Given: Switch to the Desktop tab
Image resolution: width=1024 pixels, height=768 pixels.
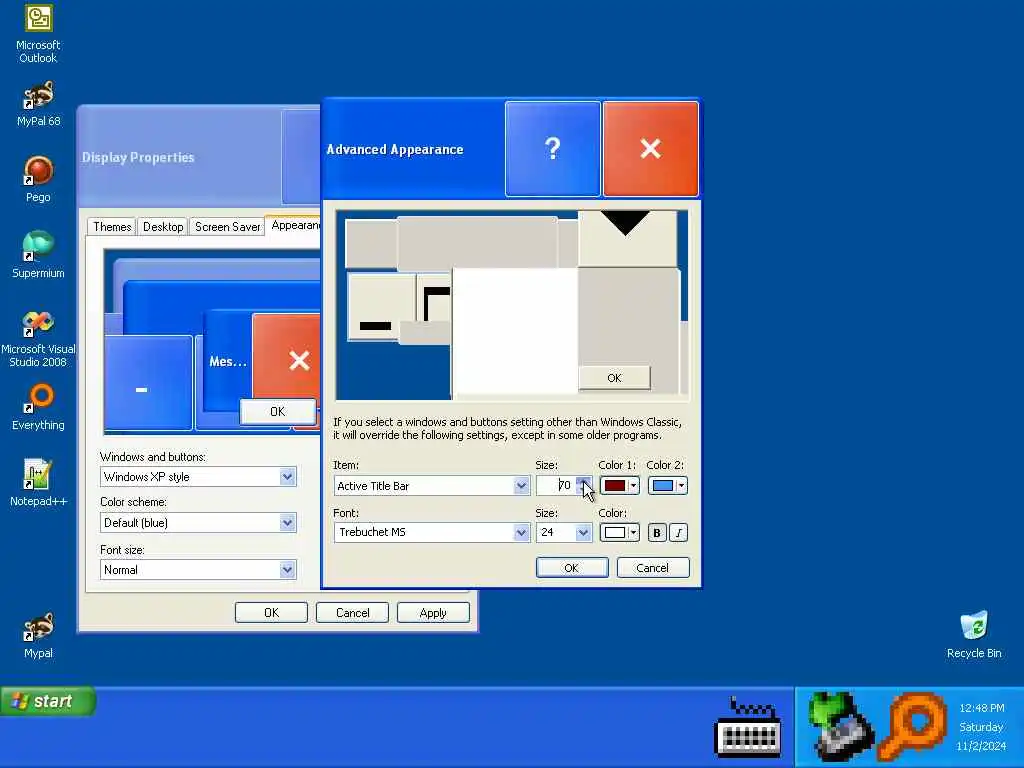Looking at the screenshot, I should point(163,227).
